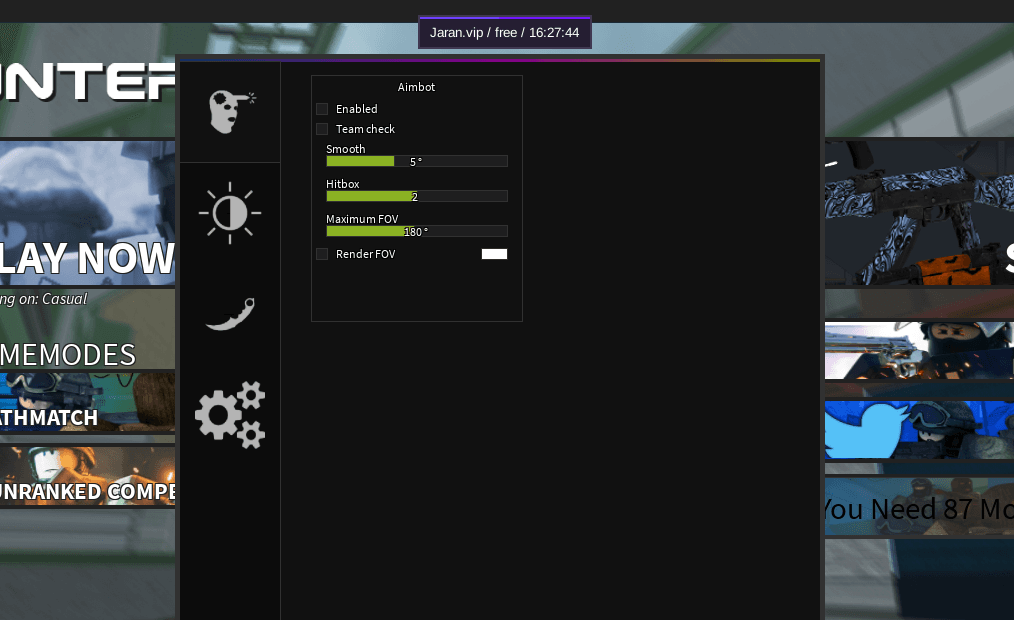Open the white Render FOV color swatch
The image size is (1014, 620).
[494, 254]
